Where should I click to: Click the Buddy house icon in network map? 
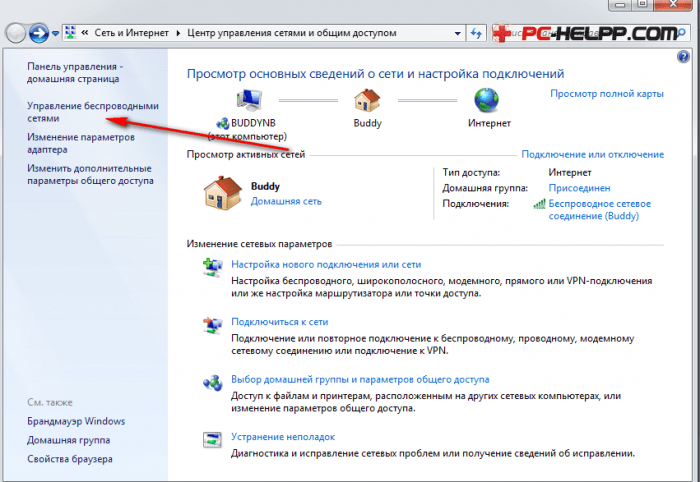[x=367, y=100]
